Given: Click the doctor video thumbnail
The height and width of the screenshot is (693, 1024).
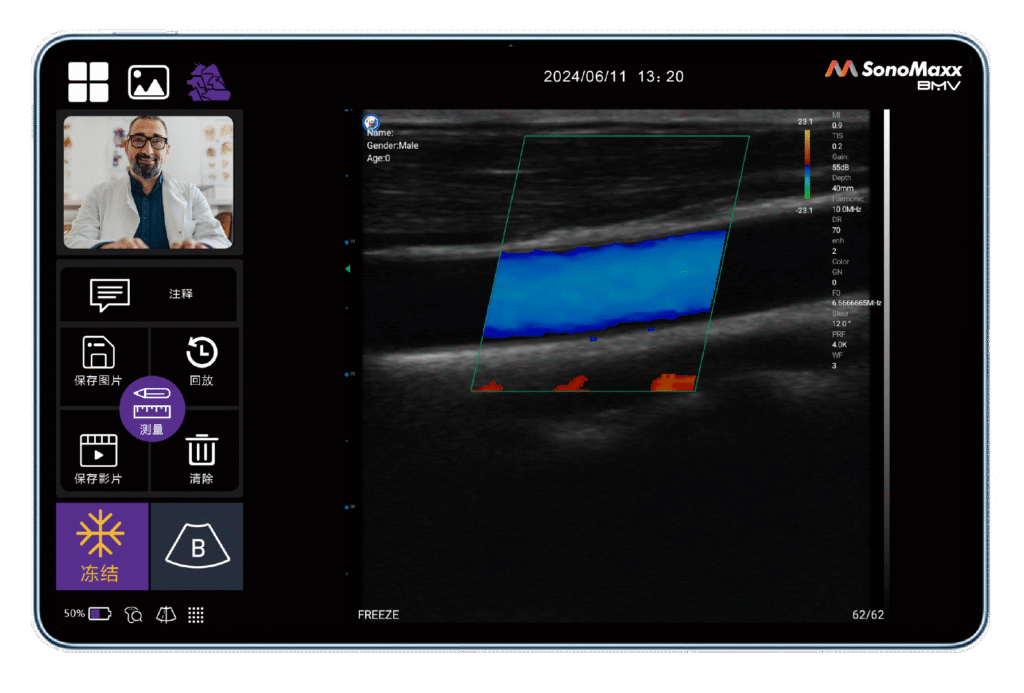Looking at the screenshot, I should point(148,182).
